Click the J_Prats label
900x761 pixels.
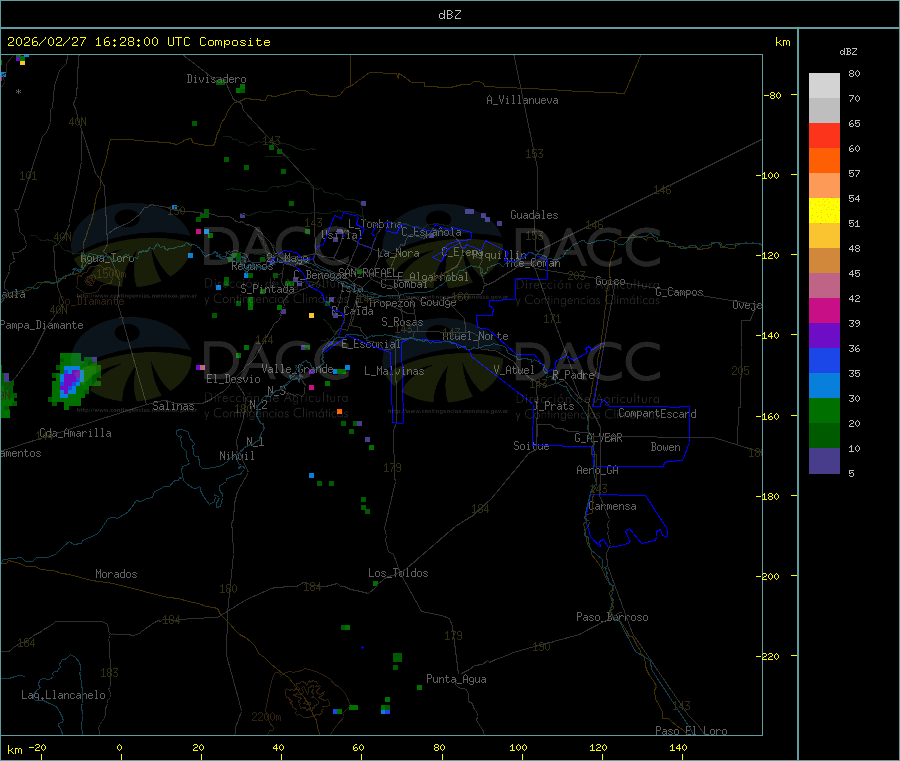pos(553,406)
